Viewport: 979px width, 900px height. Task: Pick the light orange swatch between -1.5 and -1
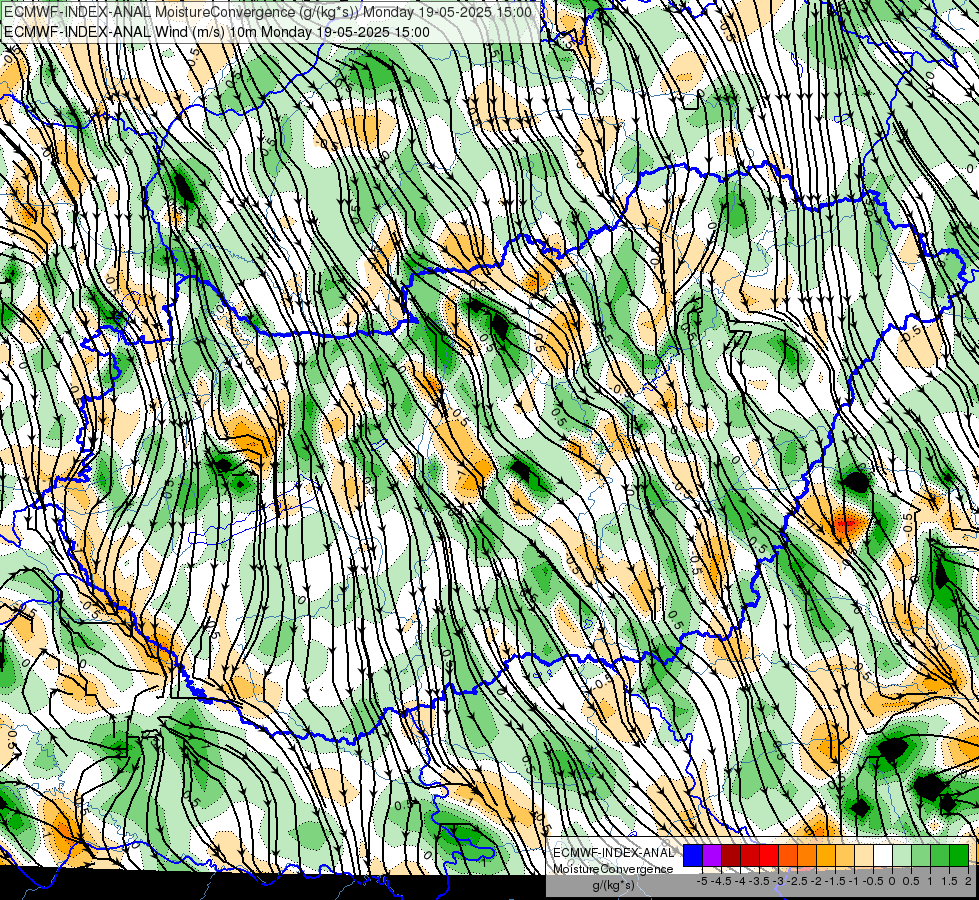coord(845,855)
